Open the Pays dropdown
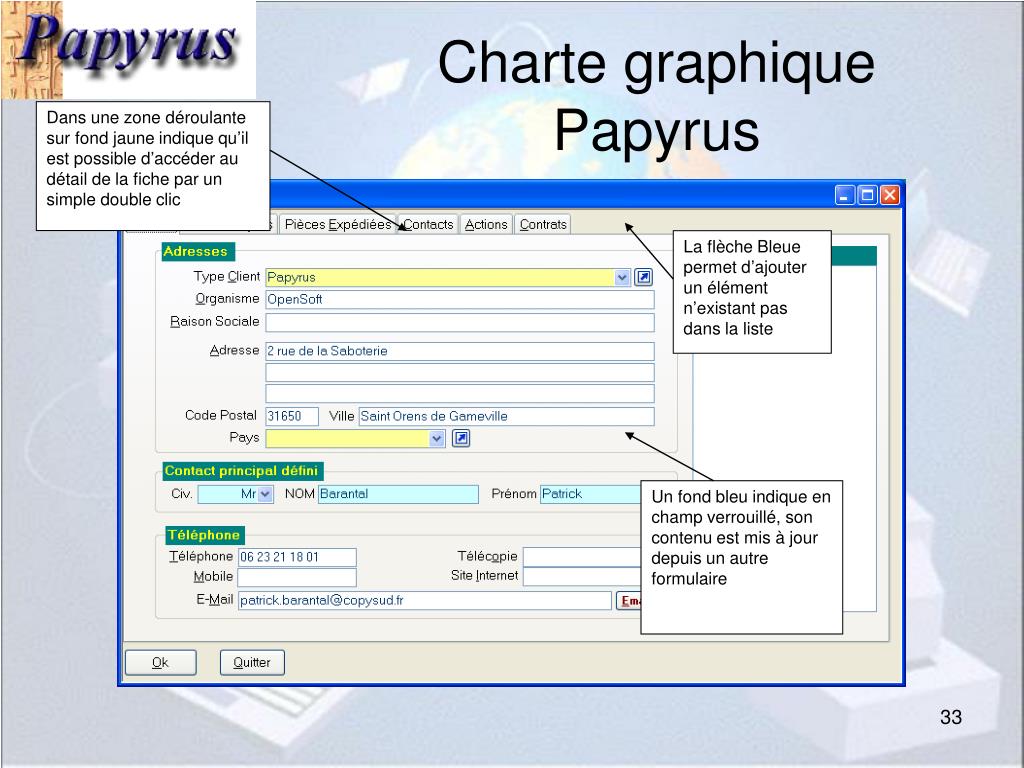The width and height of the screenshot is (1024, 768). tap(437, 438)
